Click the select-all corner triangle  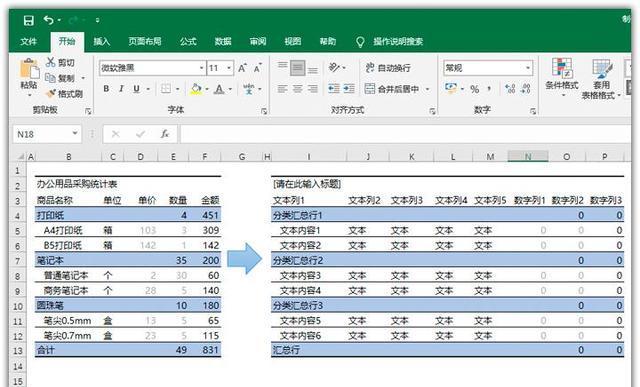(20, 156)
